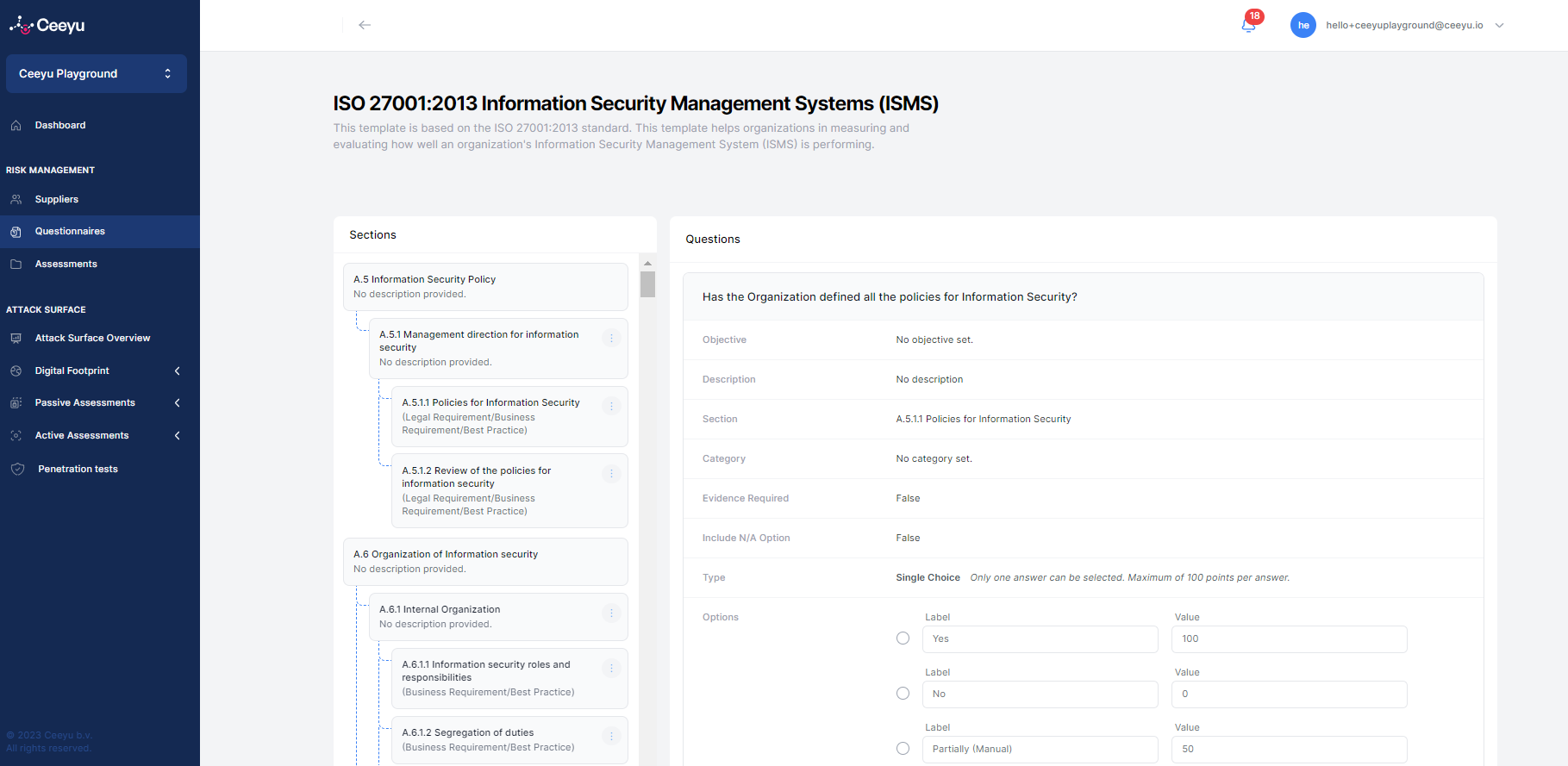Open options menu for A.6.1 Internal Organization
The image size is (1568, 766).
[x=611, y=613]
